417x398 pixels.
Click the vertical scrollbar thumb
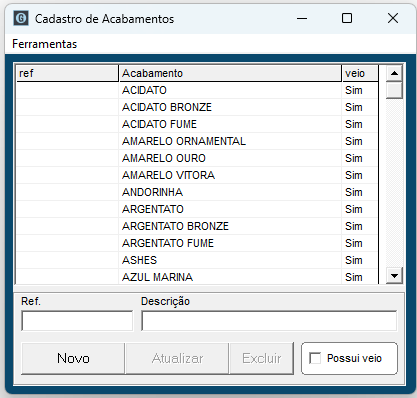point(394,90)
